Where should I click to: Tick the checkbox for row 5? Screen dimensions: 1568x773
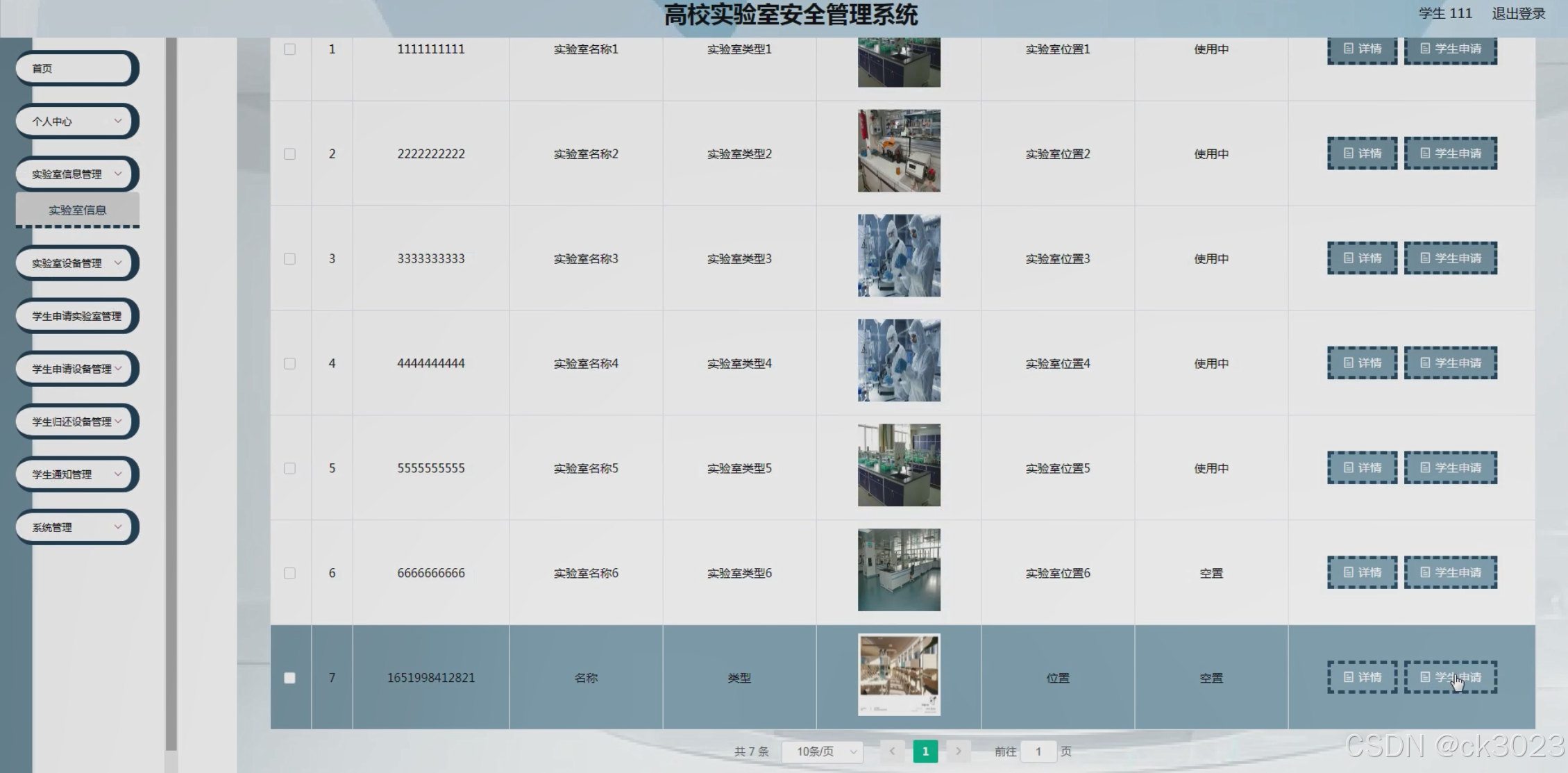coord(289,468)
